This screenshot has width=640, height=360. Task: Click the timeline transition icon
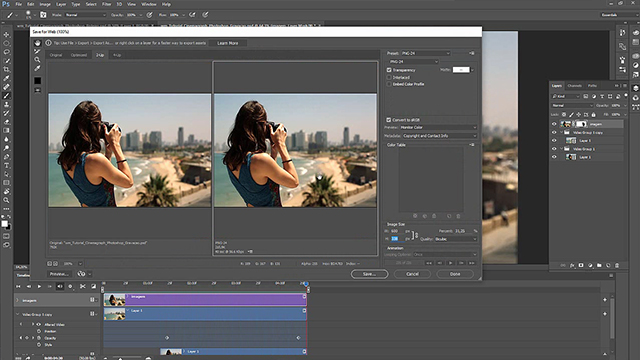[93, 287]
